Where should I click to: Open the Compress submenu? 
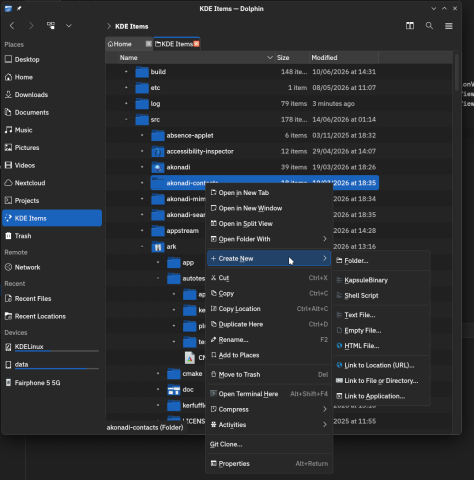pyautogui.click(x=269, y=409)
